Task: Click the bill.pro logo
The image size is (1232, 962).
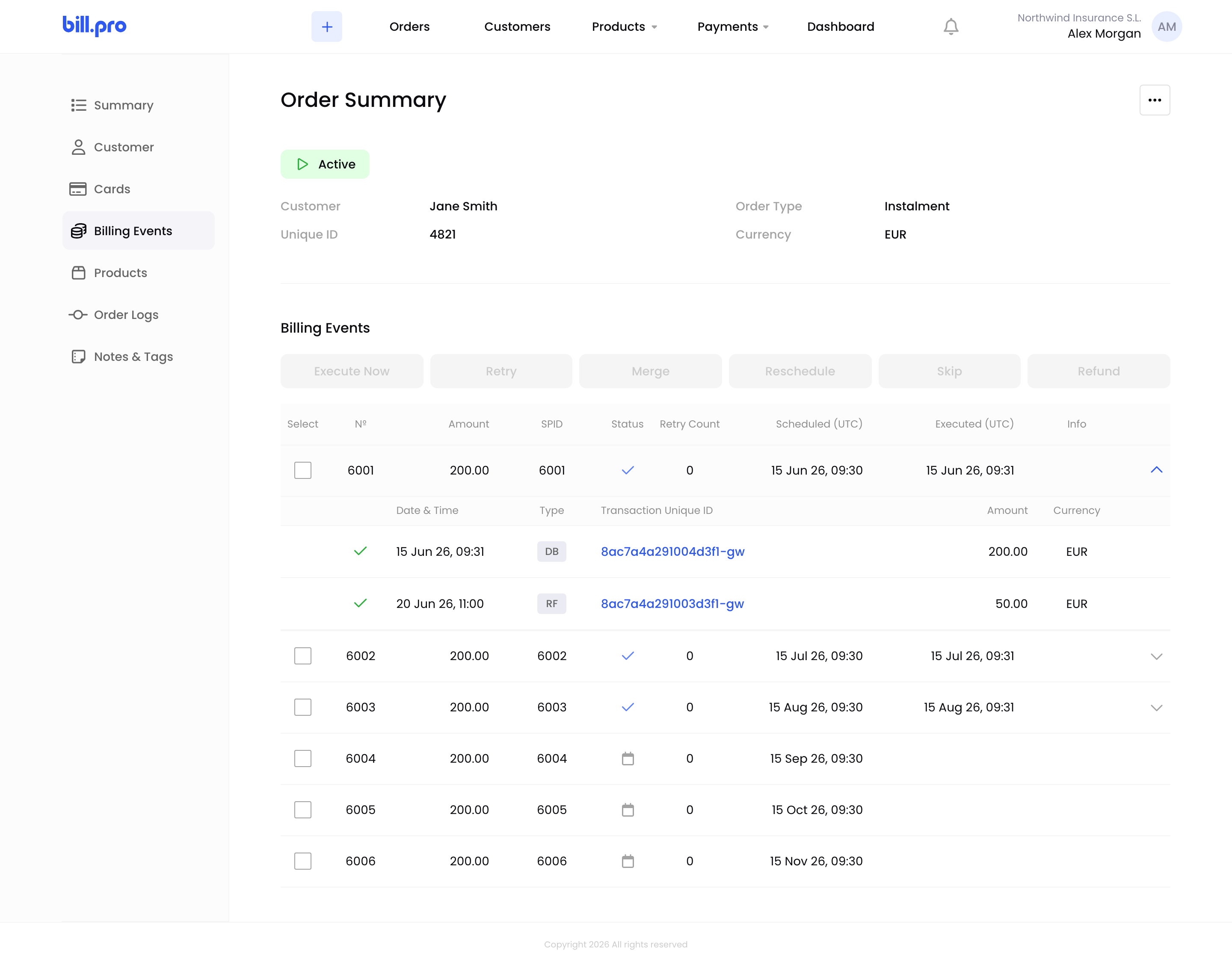Action: point(94,25)
